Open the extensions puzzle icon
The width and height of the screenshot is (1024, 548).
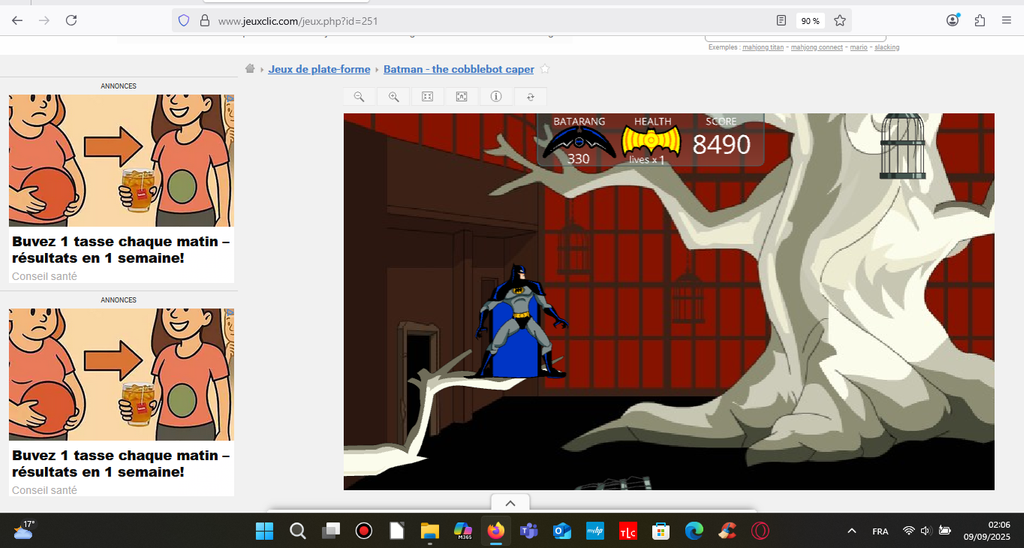click(x=980, y=20)
